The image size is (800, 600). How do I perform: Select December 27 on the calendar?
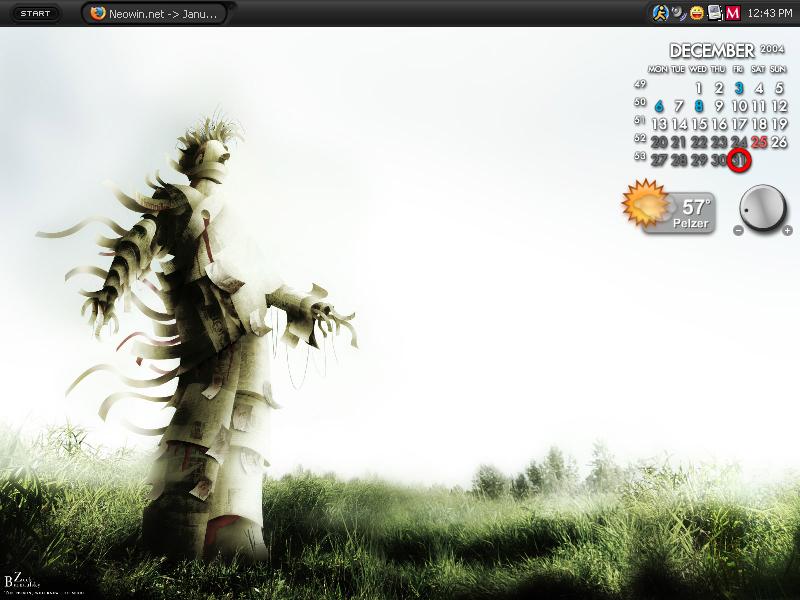(659, 160)
